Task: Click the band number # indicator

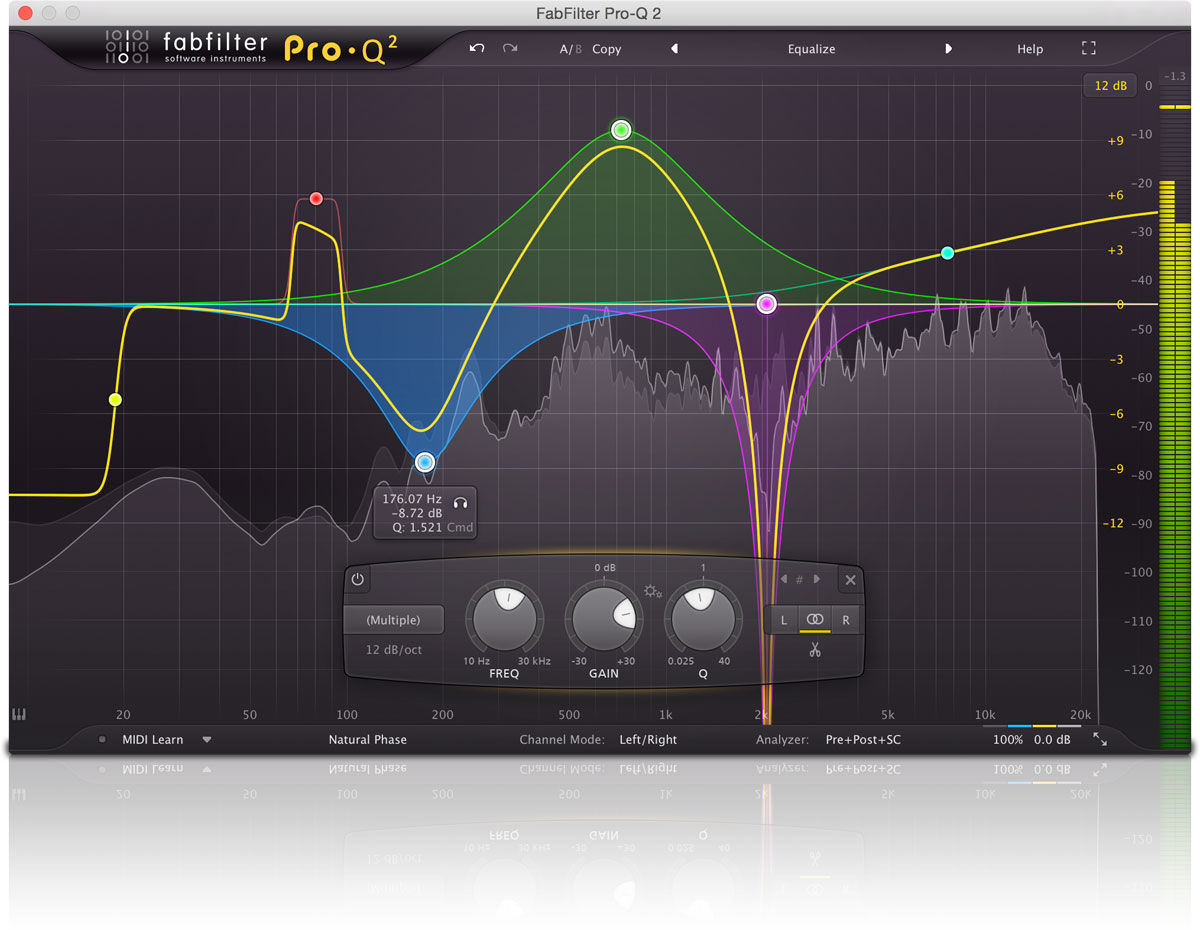Action: coord(799,579)
